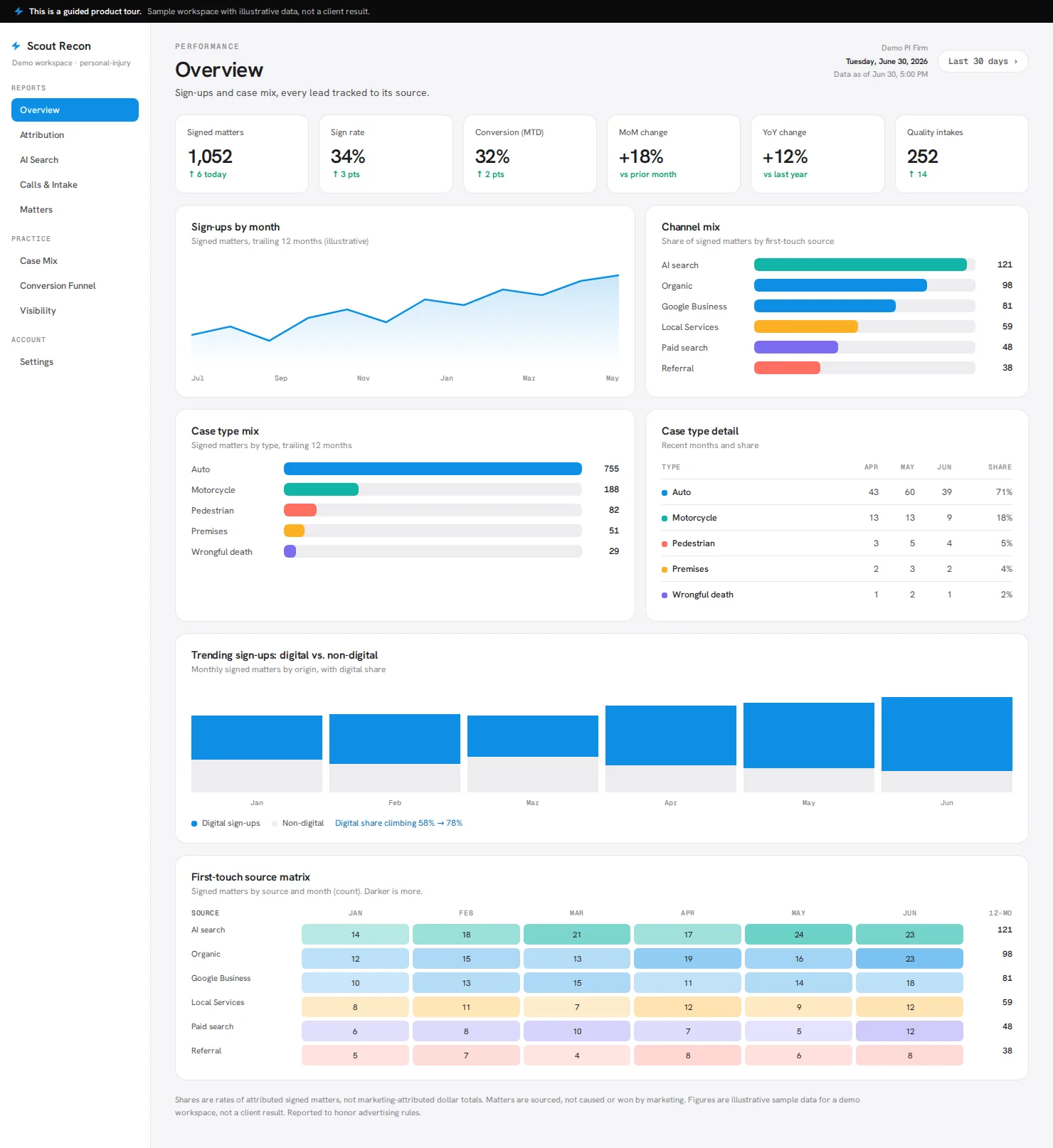
Task: Click the '6 today' indicator under Signed matters
Action: 208,174
